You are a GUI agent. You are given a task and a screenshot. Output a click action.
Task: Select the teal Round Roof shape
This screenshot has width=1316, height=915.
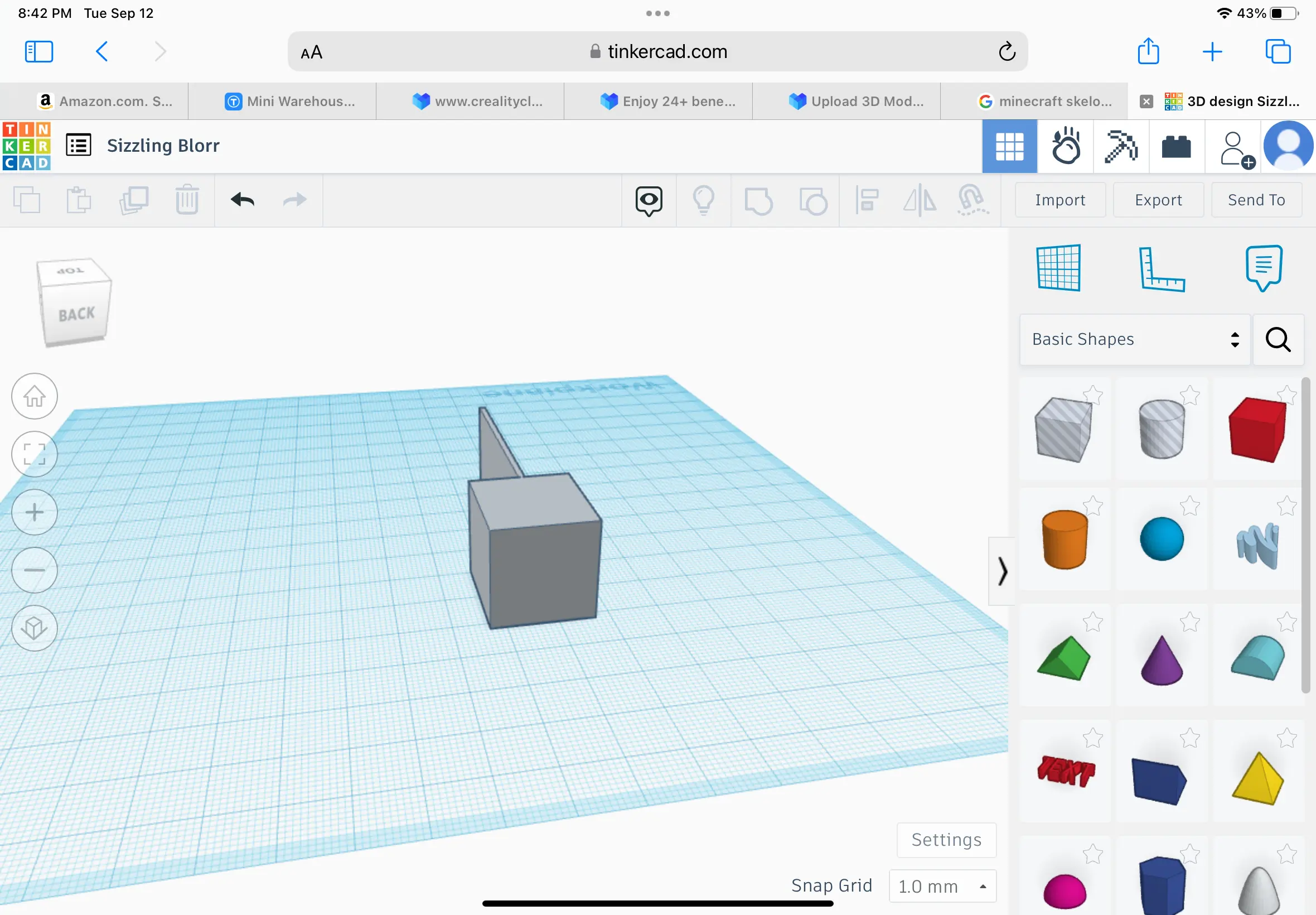1258,657
